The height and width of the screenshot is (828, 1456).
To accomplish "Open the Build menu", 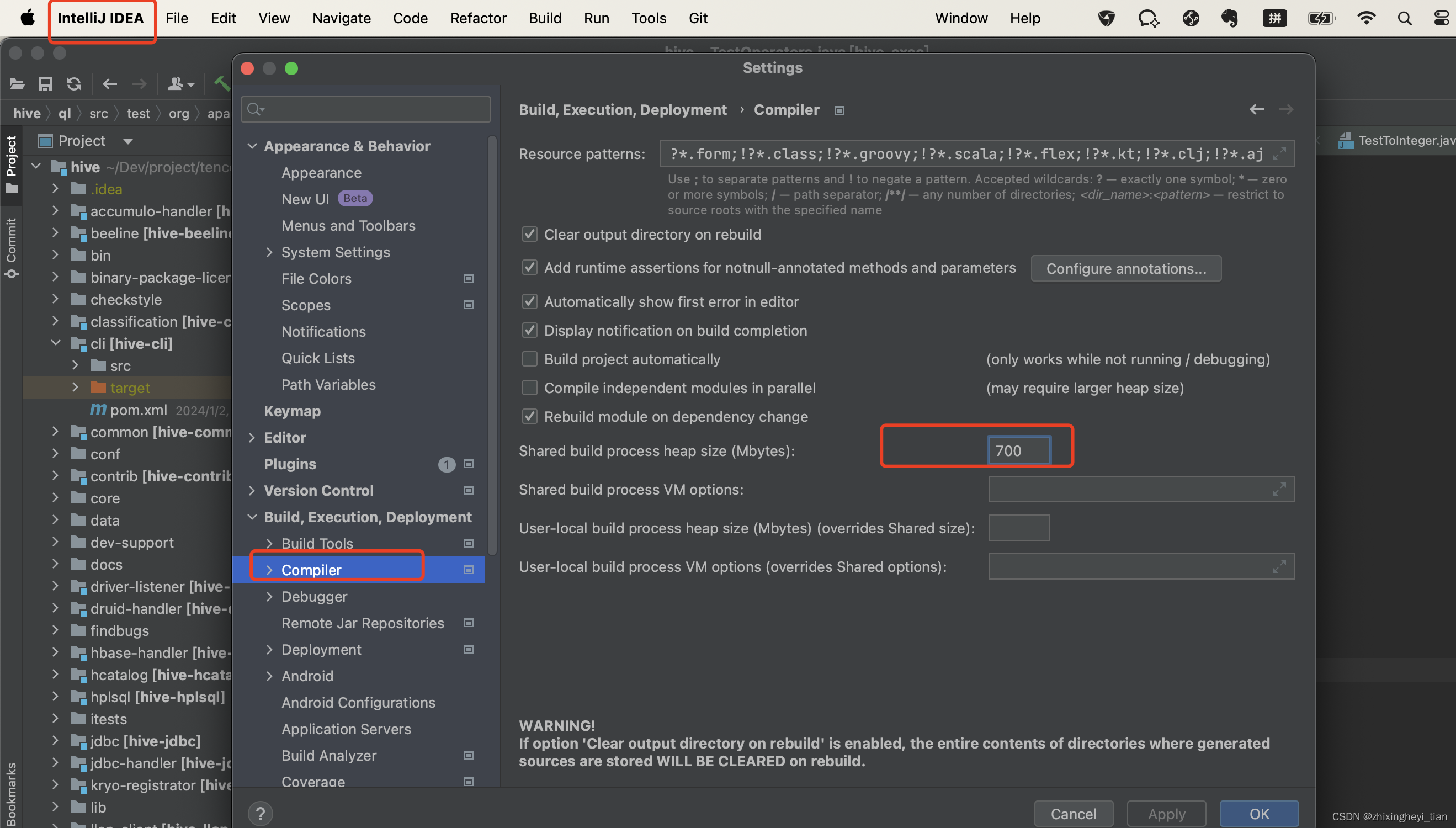I will pyautogui.click(x=545, y=18).
